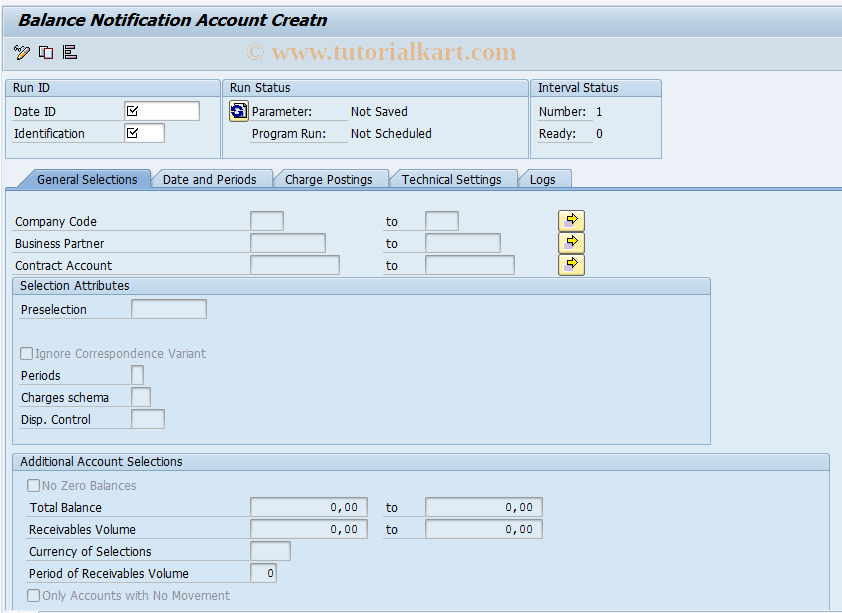Click the Total Balance amount field
Viewport: 842px width, 613px height.
[305, 507]
